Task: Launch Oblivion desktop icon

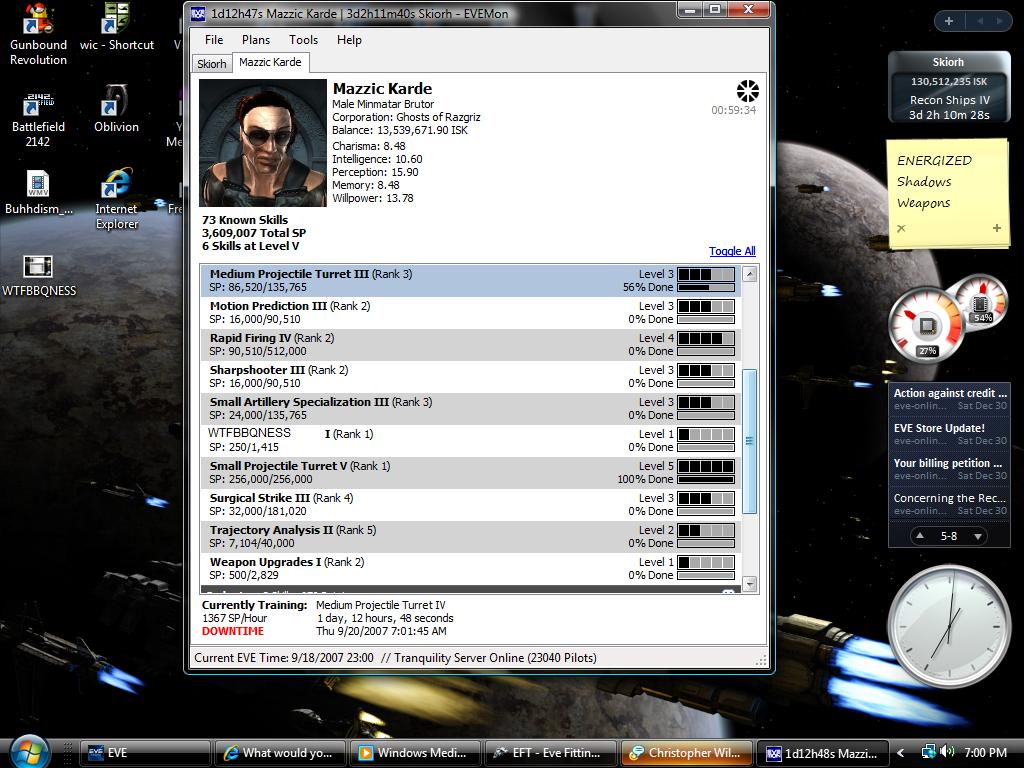Action: pos(116,109)
